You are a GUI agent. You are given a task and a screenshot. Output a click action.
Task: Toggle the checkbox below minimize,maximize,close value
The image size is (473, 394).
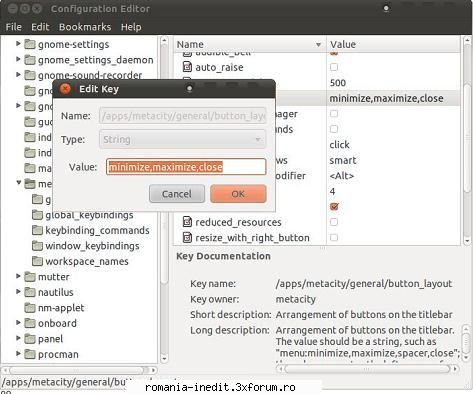point(334,114)
